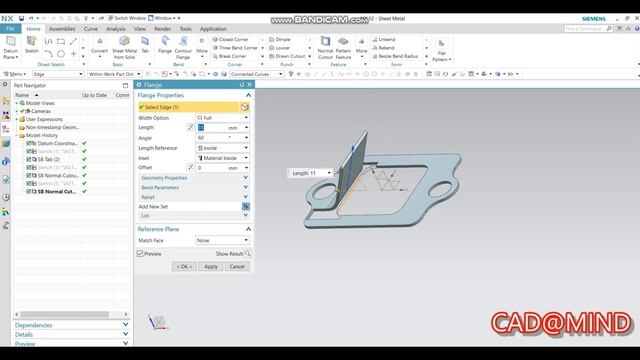Choose Break Corner command
The width and height of the screenshot is (640, 360).
tap(229, 56)
